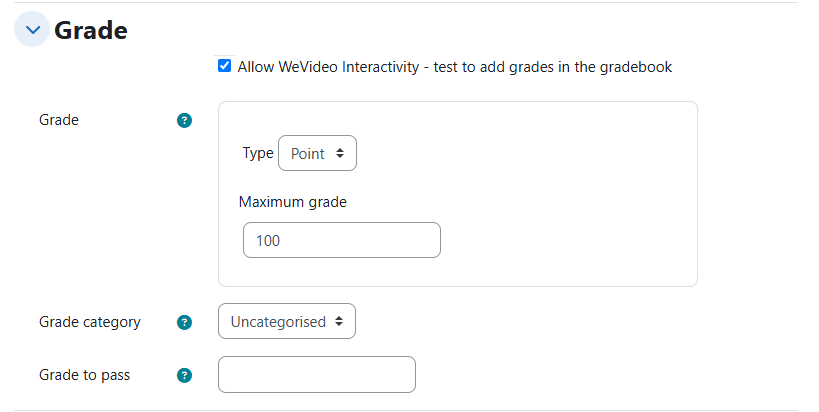Click the Grade field label on the left
Image resolution: width=819 pixels, height=412 pixels.
[59, 120]
